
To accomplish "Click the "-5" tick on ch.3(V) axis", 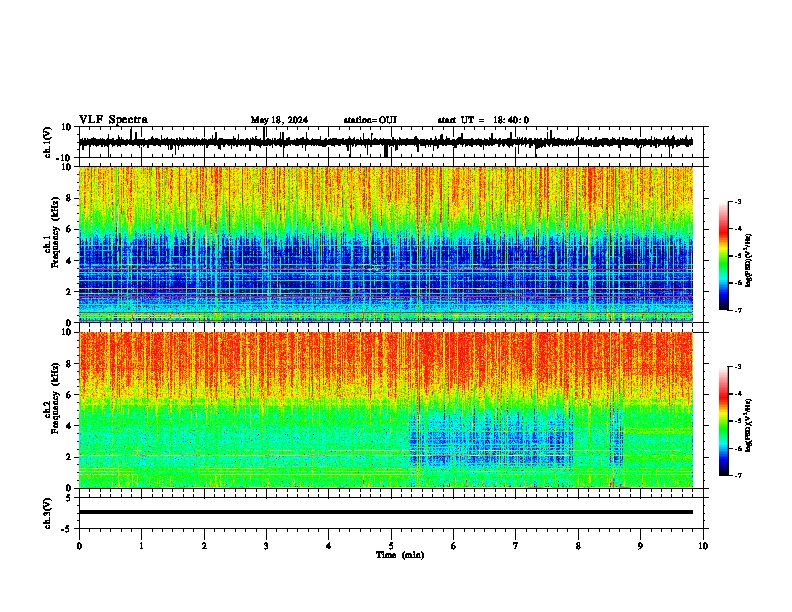I will (68, 529).
